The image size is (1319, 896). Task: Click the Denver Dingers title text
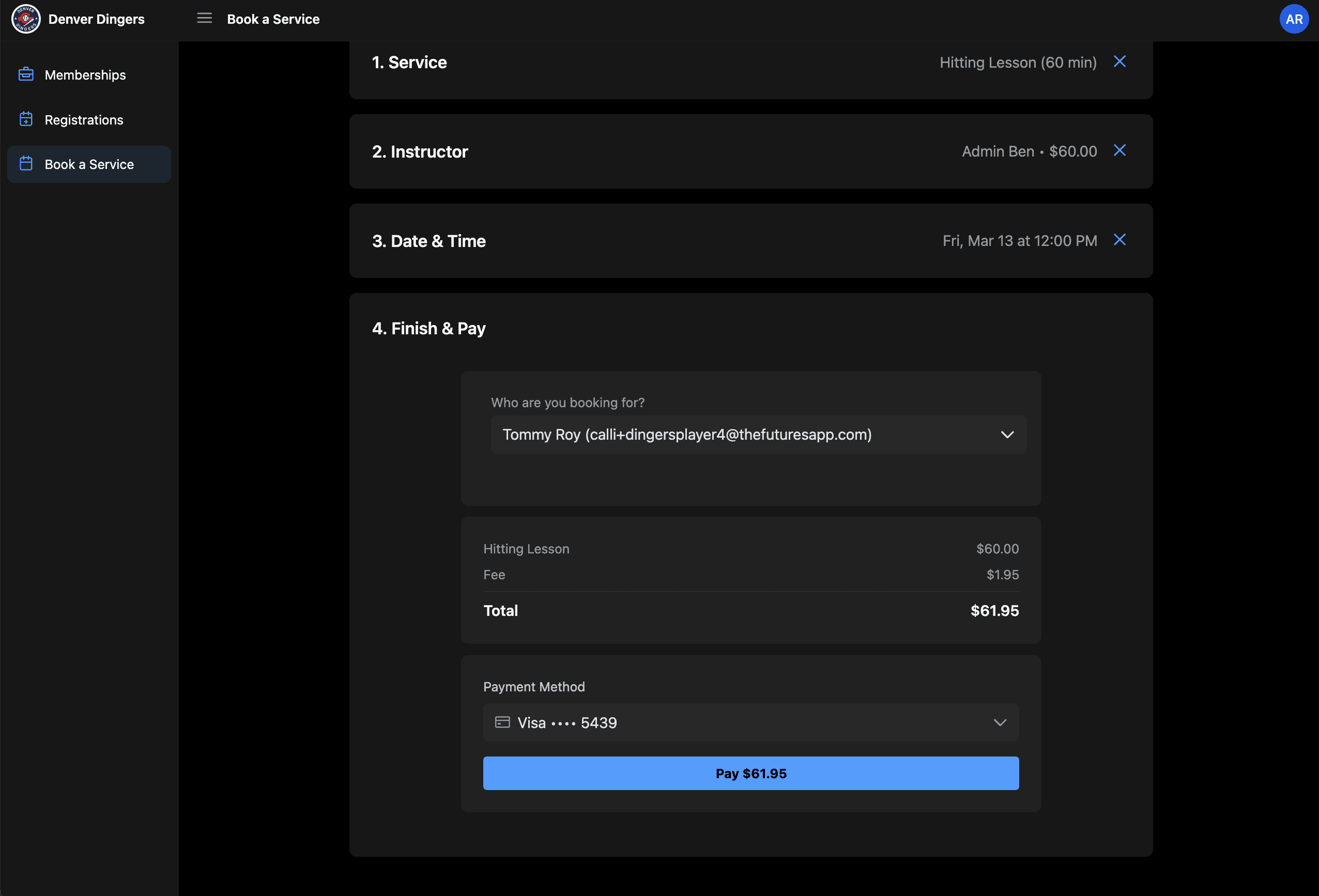(x=97, y=19)
